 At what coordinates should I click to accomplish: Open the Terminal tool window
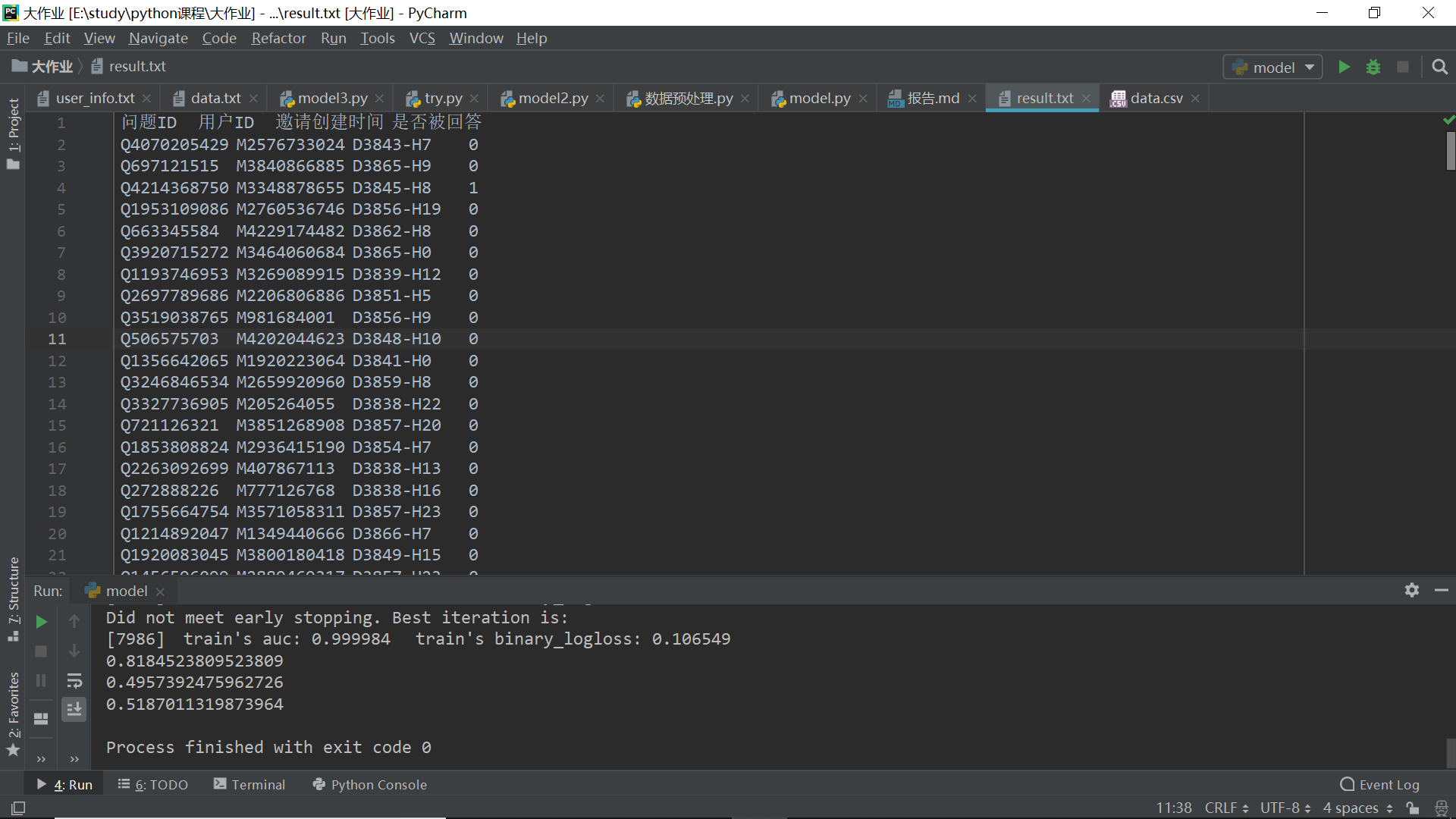tap(258, 784)
